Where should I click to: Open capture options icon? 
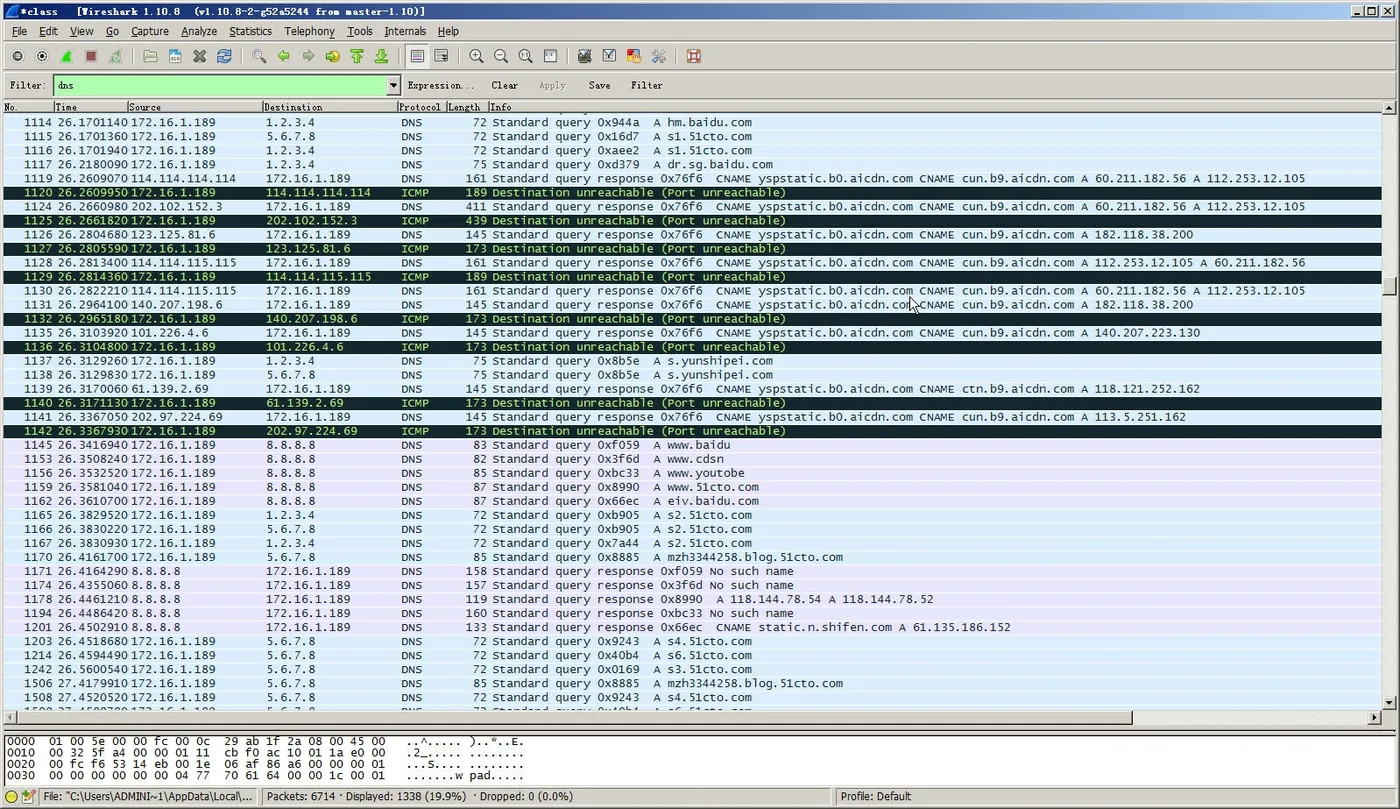[x=42, y=56]
